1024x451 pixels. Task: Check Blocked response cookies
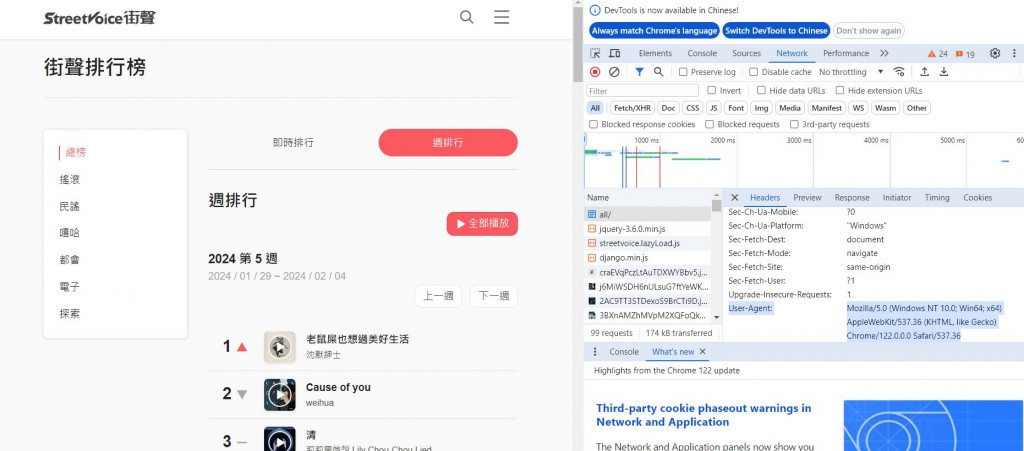click(594, 124)
